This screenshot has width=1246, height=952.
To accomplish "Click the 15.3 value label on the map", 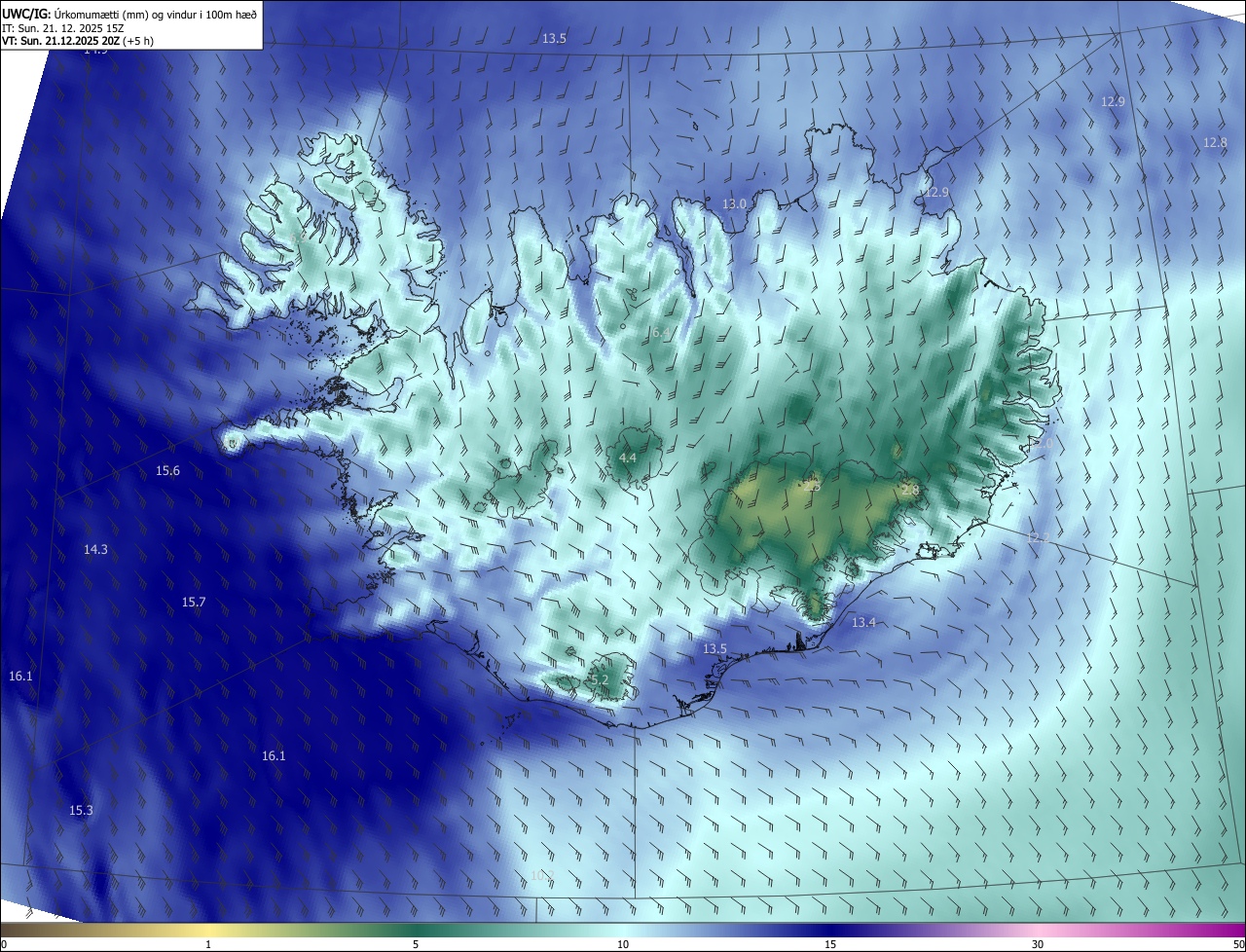I will 81,811.
